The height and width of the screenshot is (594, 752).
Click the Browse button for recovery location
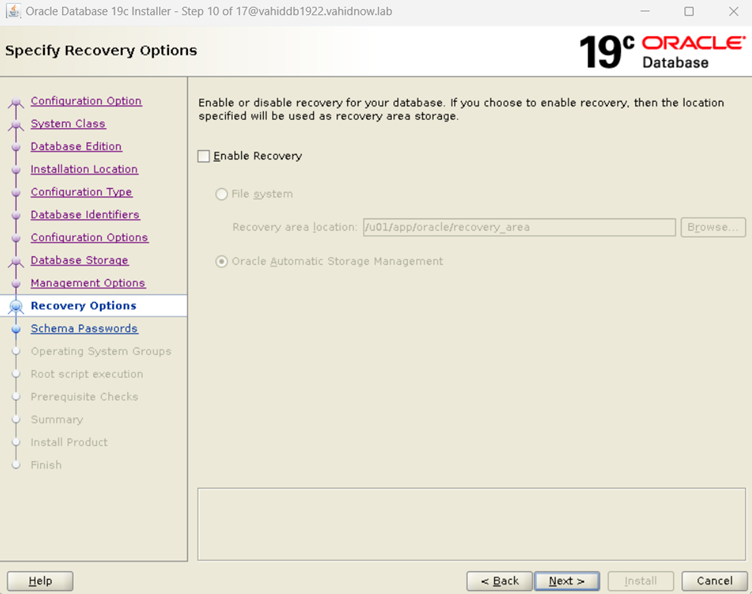click(713, 228)
